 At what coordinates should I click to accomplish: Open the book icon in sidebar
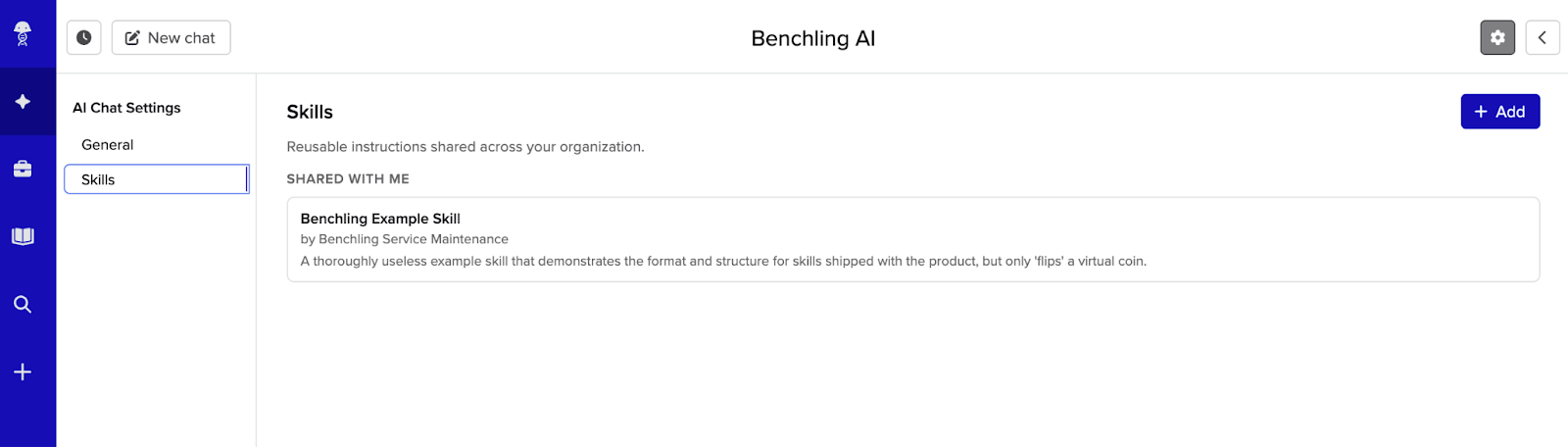click(x=23, y=236)
